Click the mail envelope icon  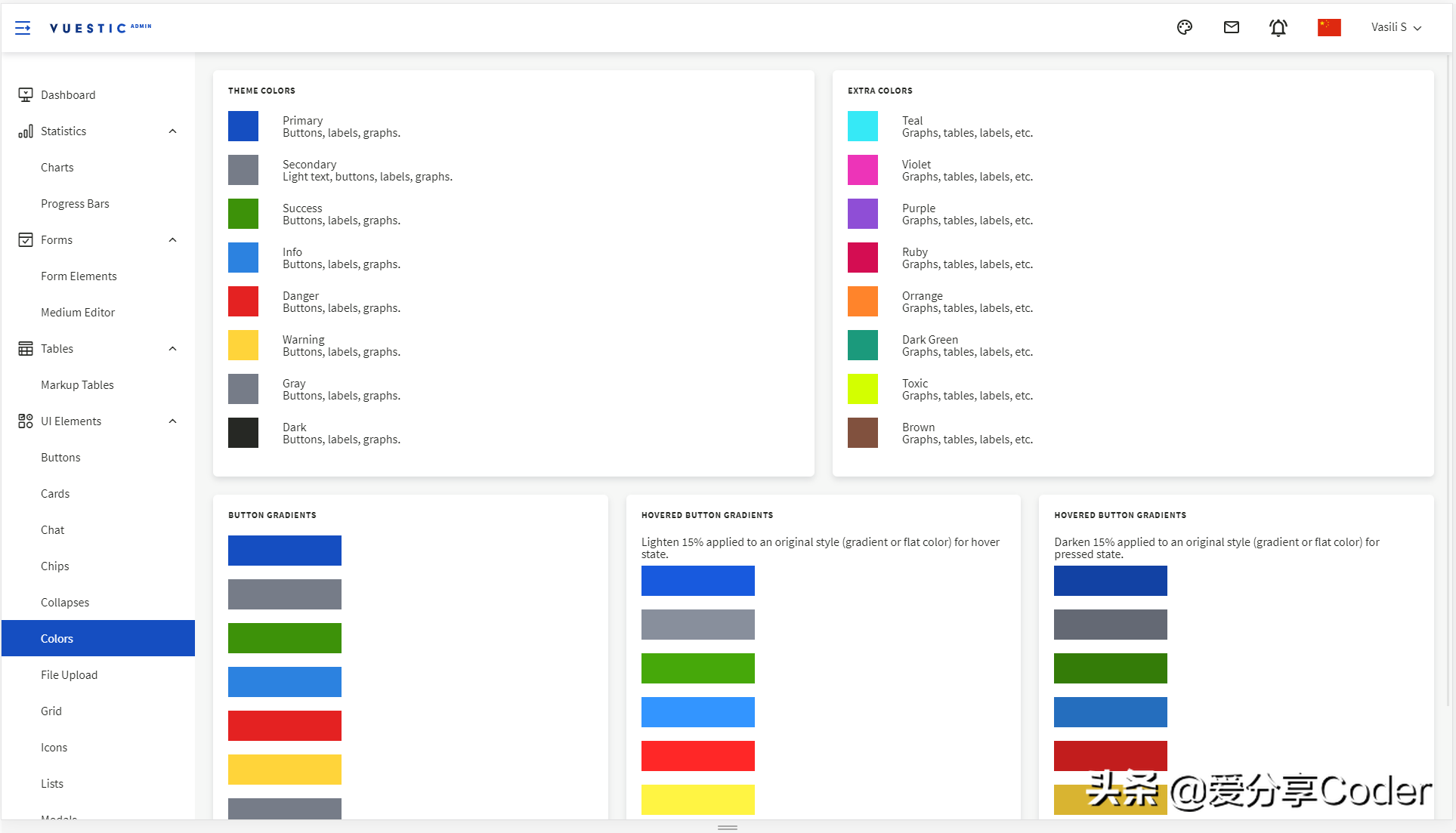[x=1232, y=27]
